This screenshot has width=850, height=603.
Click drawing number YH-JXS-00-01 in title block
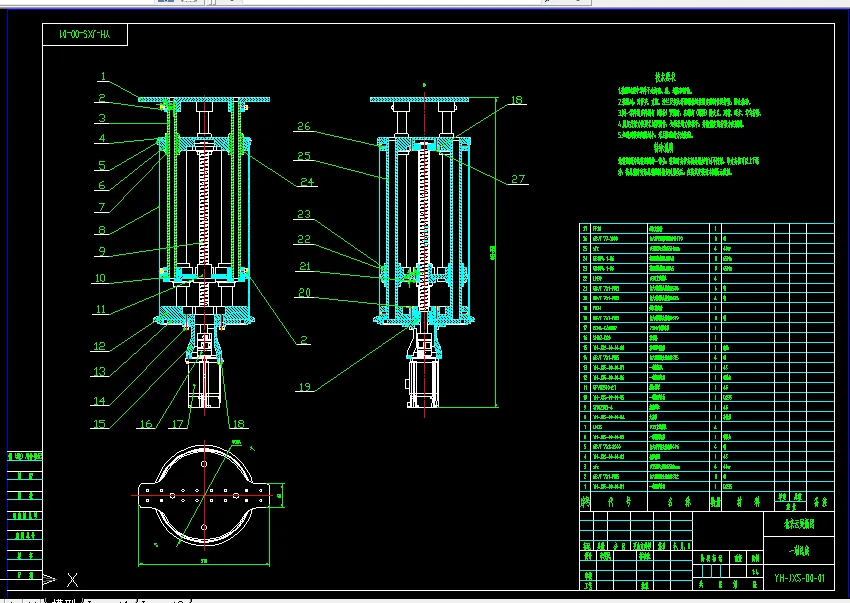point(799,578)
